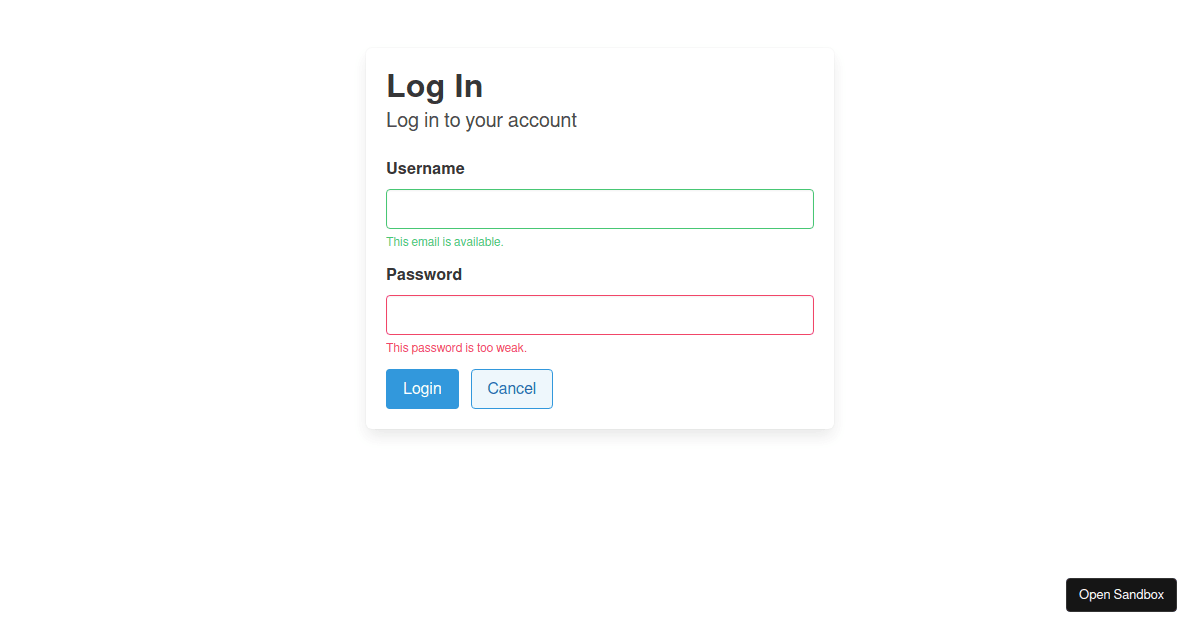Screen dimensions: 1200x630
Task: Click the Log In heading
Action: 435,86
